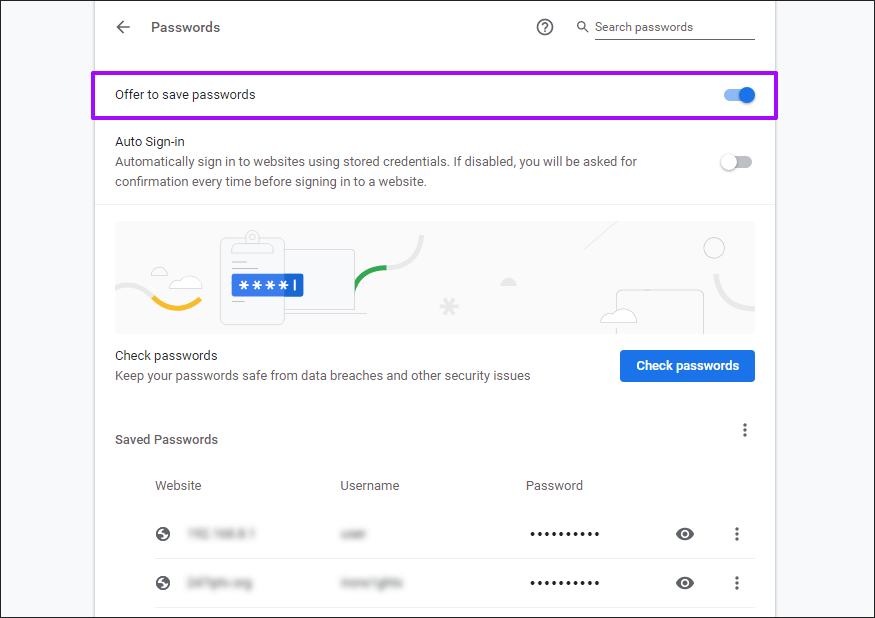Show password for the first saved entry
This screenshot has width=875, height=618.
tap(685, 534)
